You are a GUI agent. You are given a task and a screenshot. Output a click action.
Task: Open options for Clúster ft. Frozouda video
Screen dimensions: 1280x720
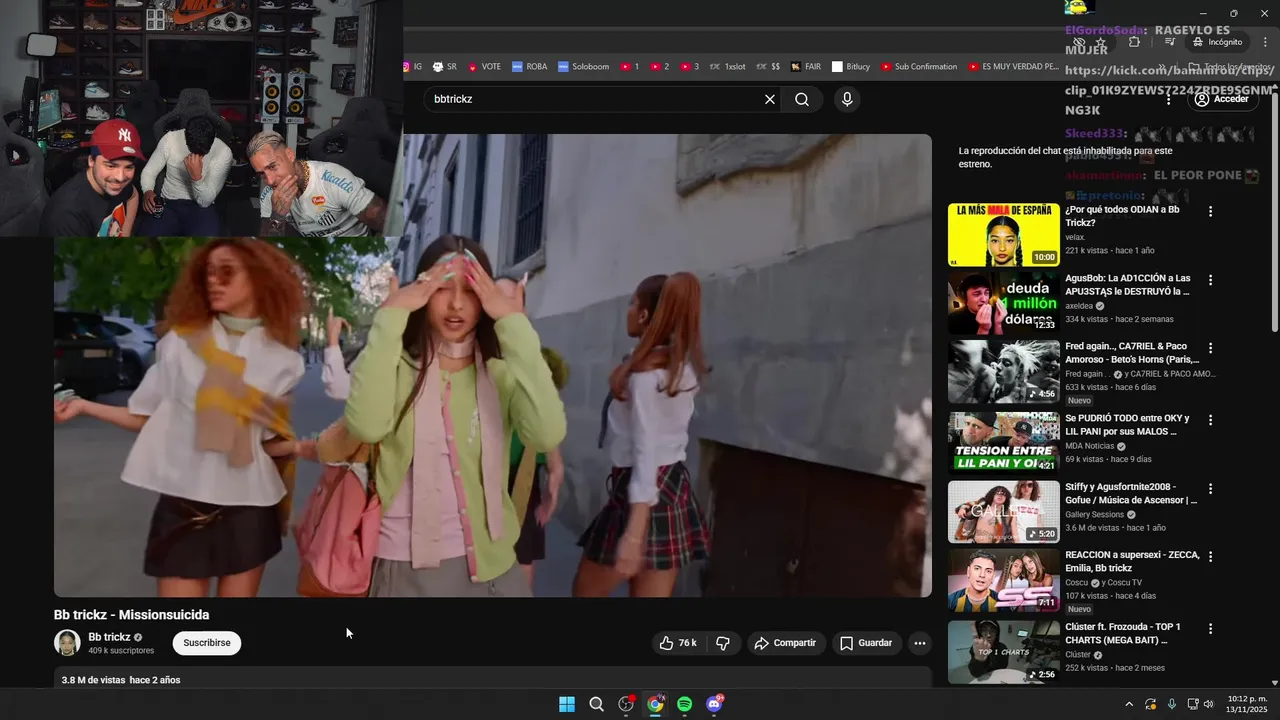1210,629
